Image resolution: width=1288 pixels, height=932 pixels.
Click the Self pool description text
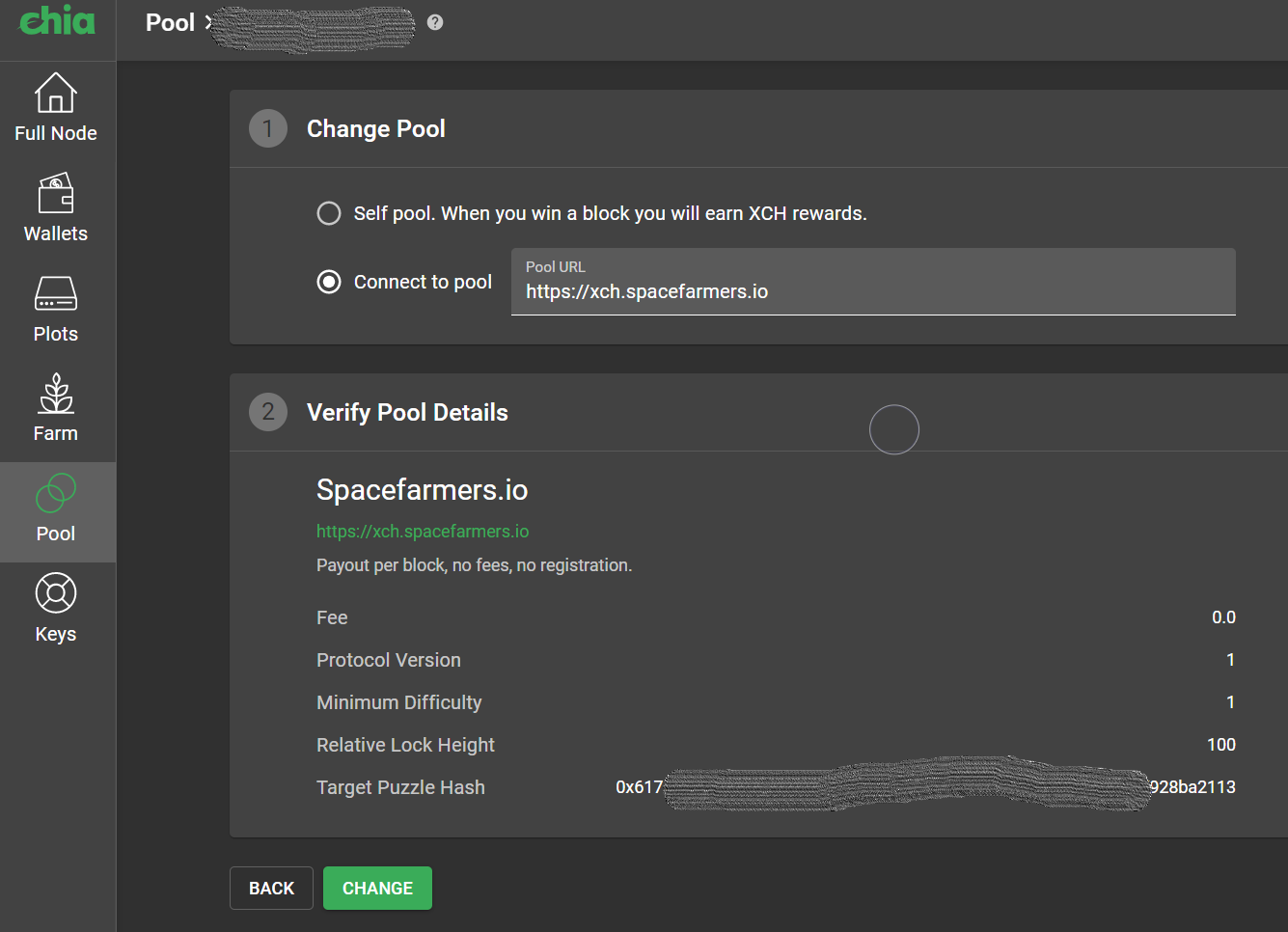[611, 213]
